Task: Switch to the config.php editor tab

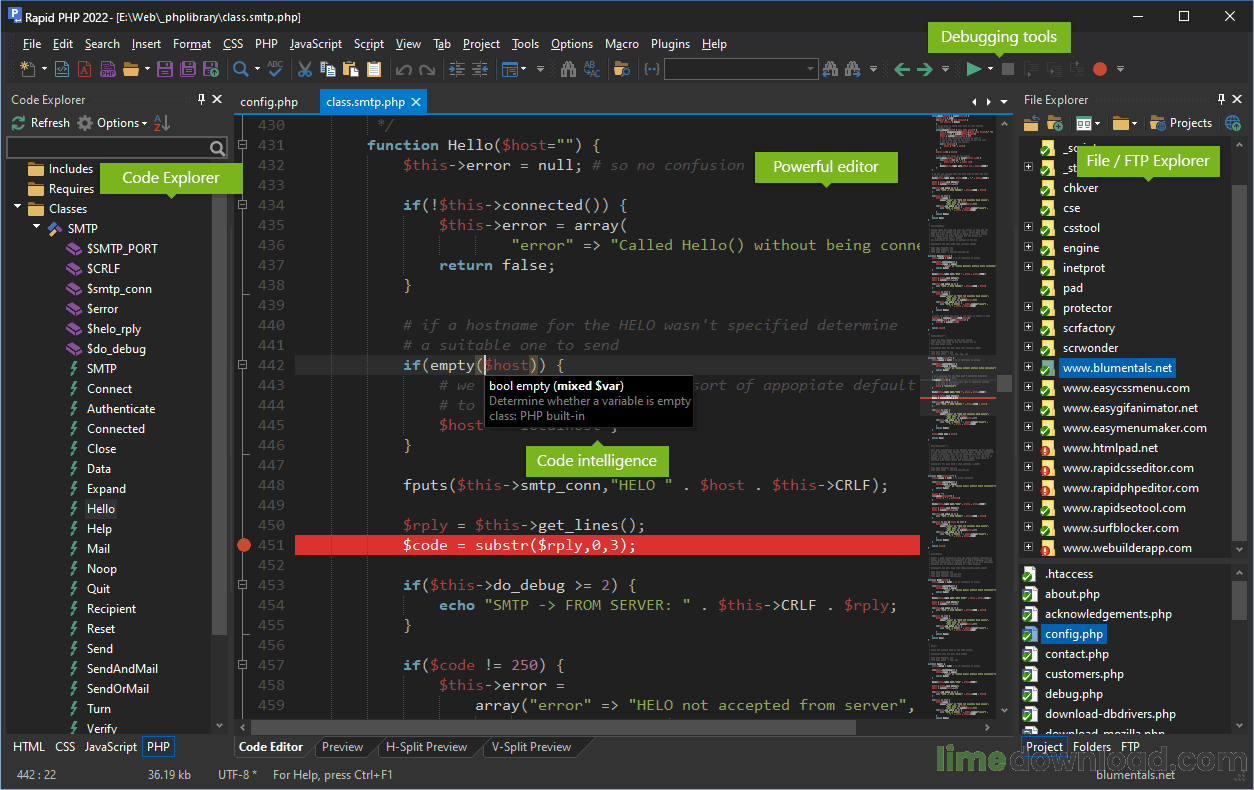Action: click(269, 102)
